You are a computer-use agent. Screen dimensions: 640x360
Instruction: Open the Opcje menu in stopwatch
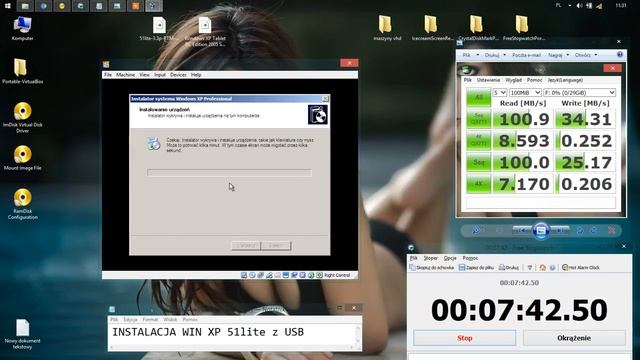(x=450, y=258)
